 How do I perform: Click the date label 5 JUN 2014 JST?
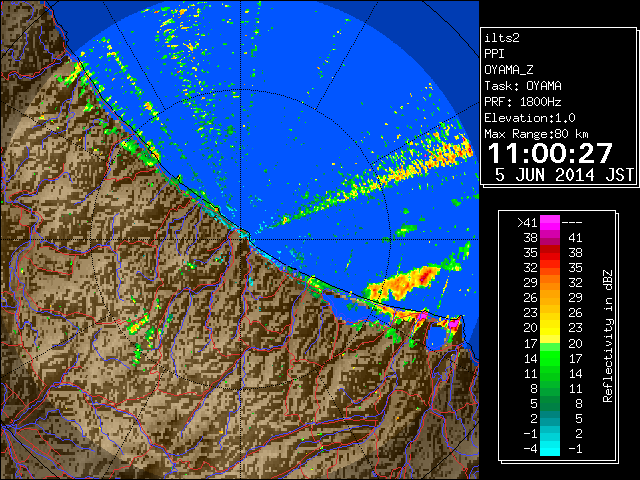[564, 175]
